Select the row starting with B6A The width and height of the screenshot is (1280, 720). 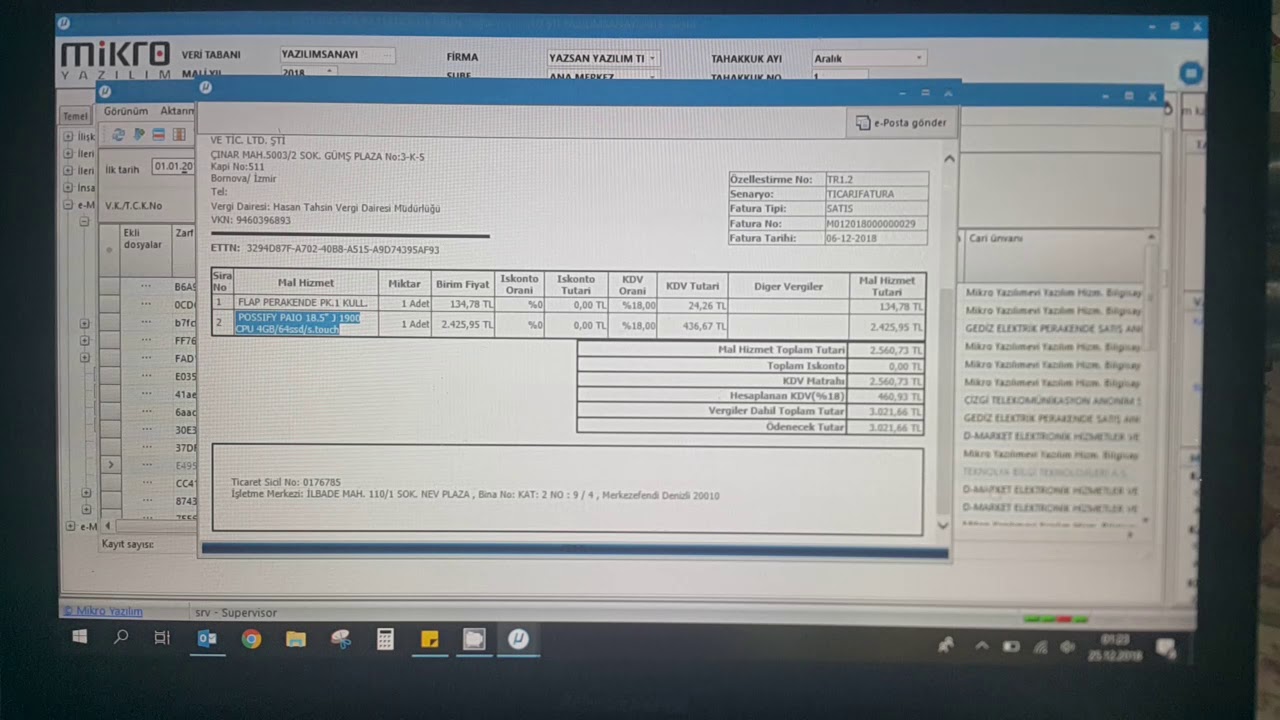[146, 286]
